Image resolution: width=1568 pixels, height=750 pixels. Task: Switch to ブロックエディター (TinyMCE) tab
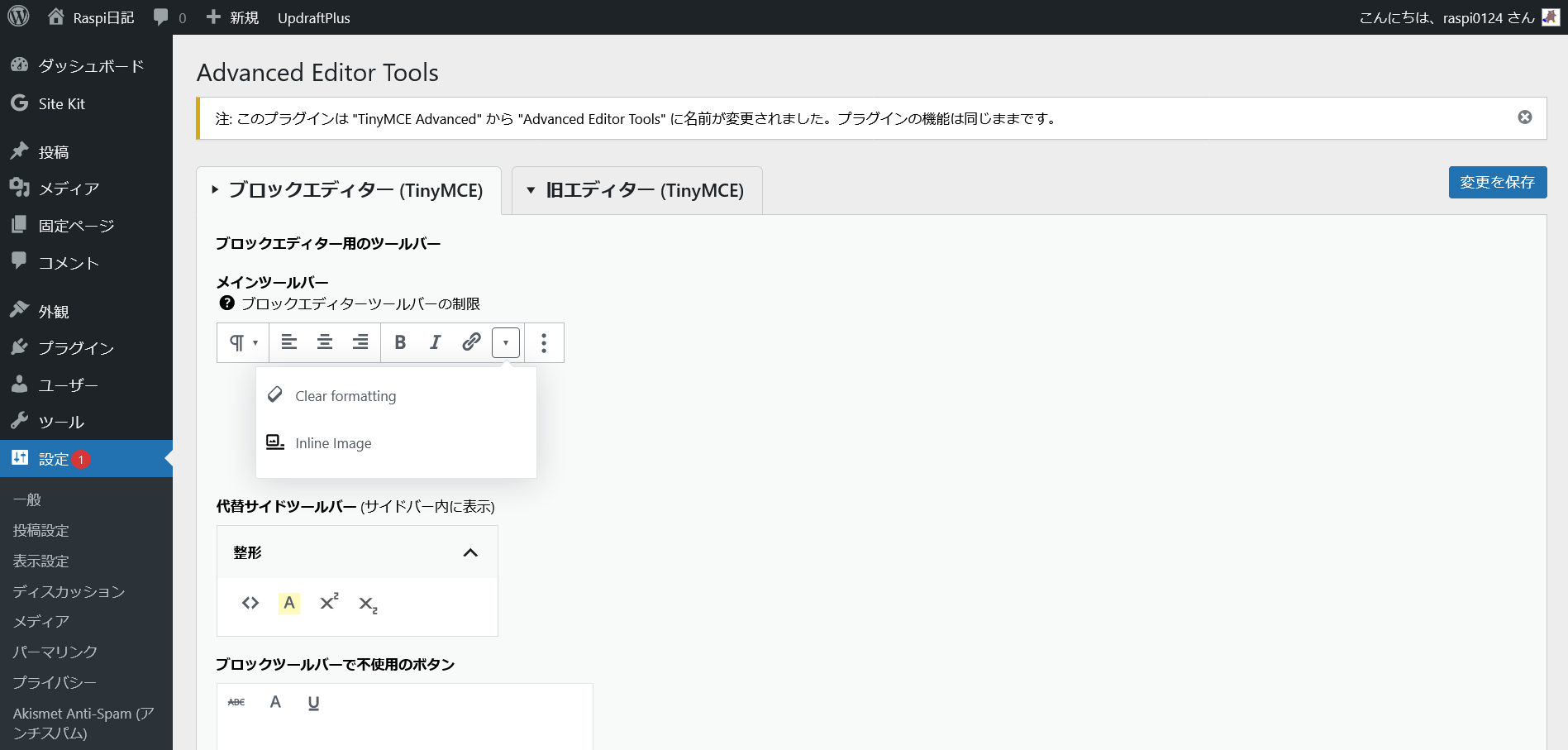pos(348,190)
